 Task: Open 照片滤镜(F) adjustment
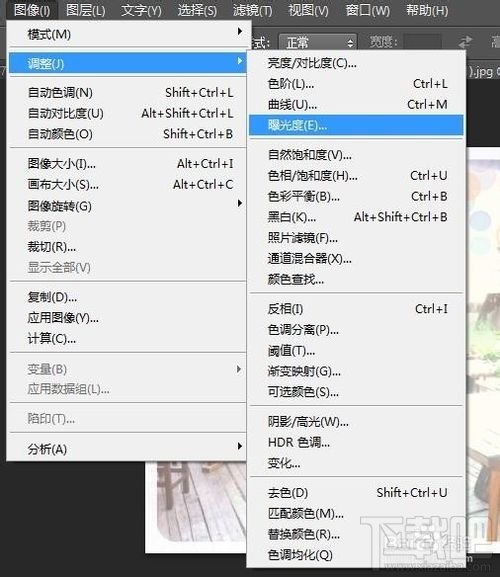[x=356, y=238]
